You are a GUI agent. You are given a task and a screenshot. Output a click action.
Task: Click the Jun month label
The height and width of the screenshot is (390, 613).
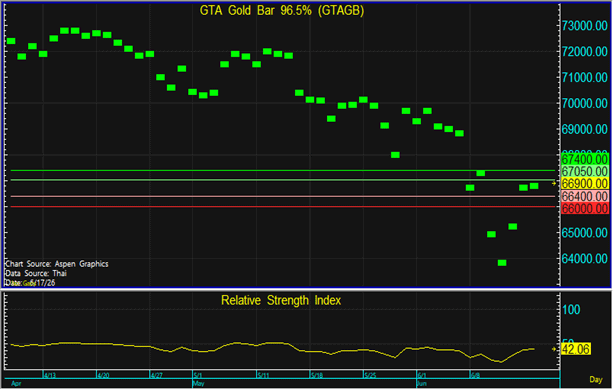pos(422,383)
